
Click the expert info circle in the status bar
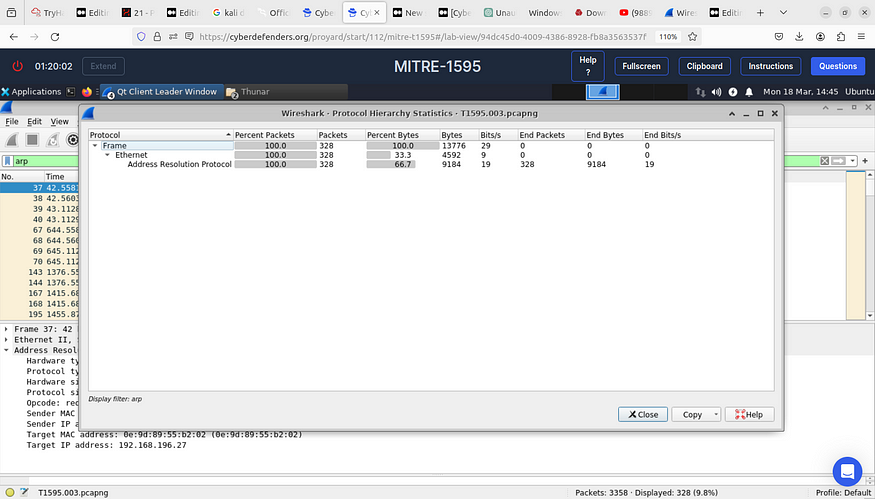click(x=9, y=492)
